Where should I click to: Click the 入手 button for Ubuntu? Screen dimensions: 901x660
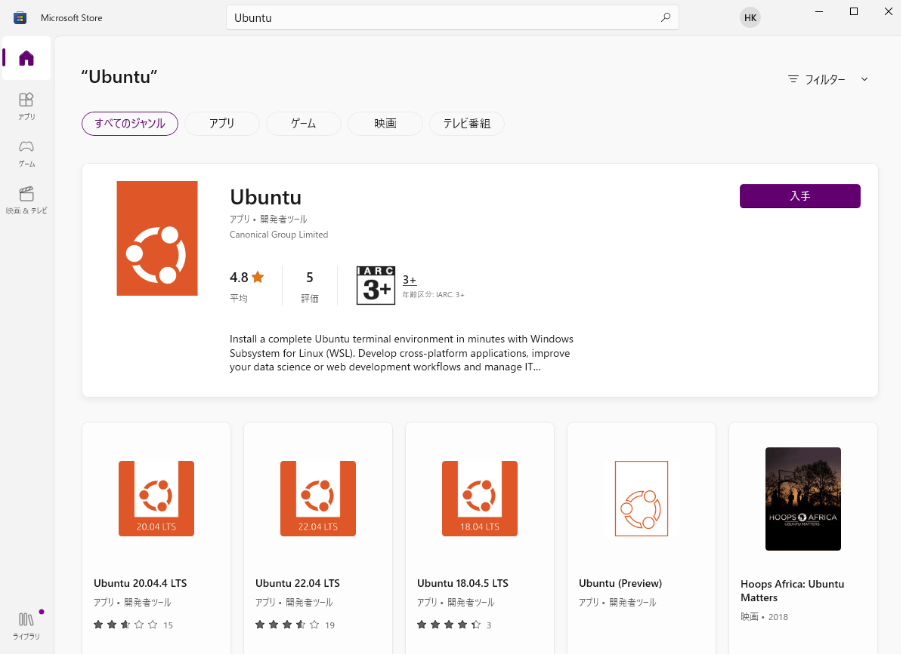pyautogui.click(x=800, y=196)
